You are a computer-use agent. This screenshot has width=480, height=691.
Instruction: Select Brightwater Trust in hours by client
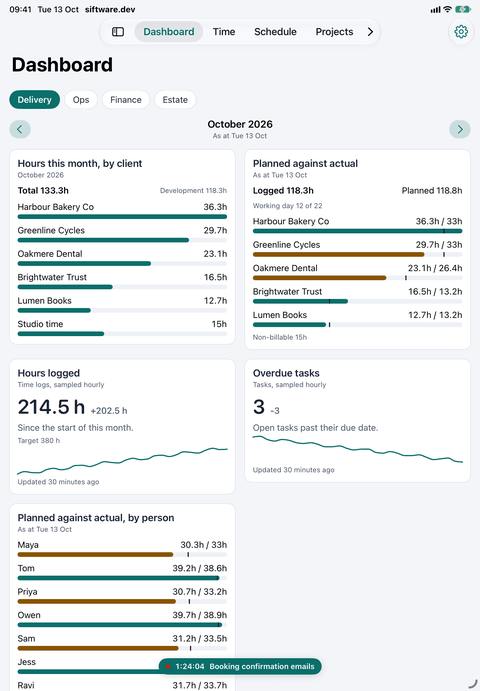(x=52, y=277)
